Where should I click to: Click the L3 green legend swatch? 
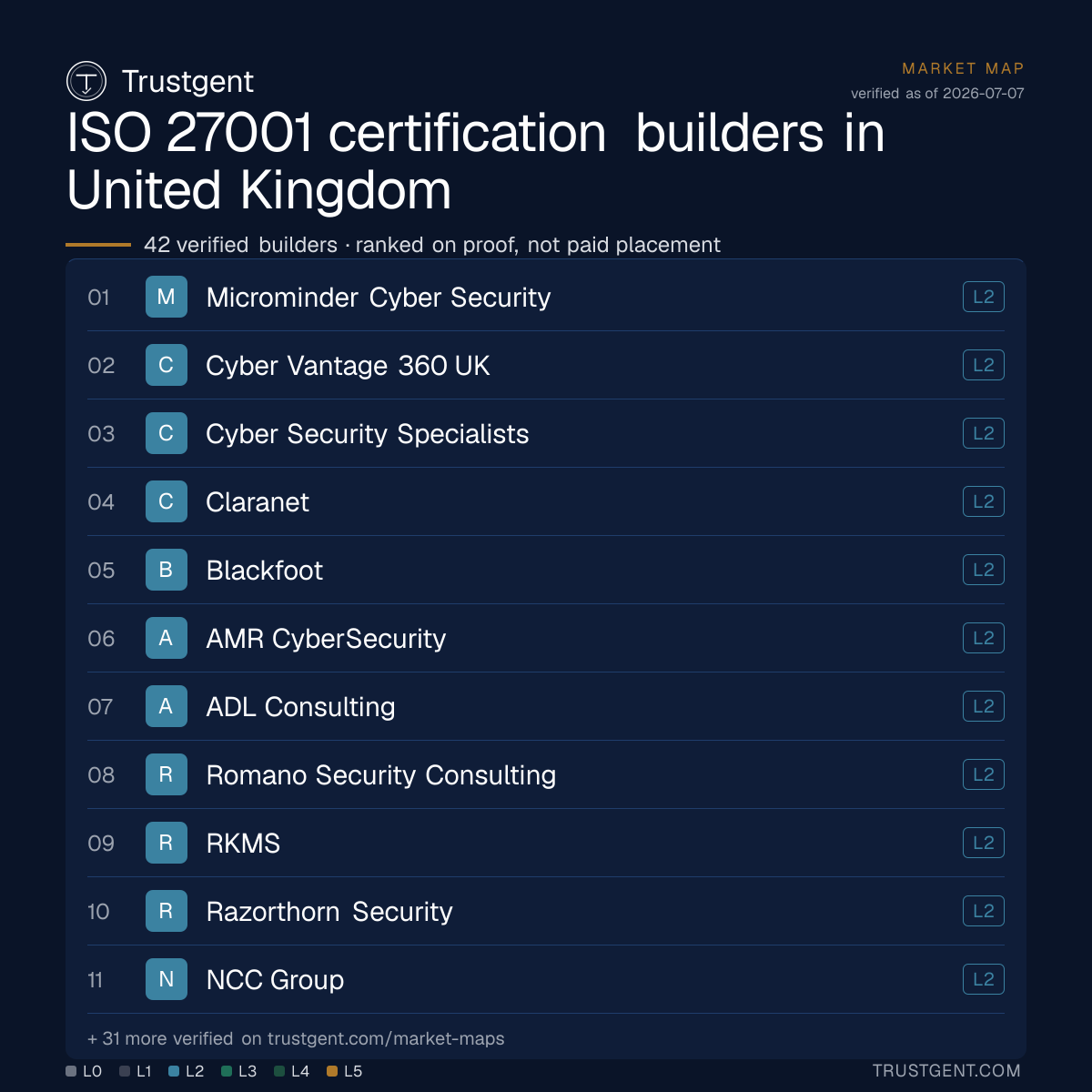click(227, 1071)
